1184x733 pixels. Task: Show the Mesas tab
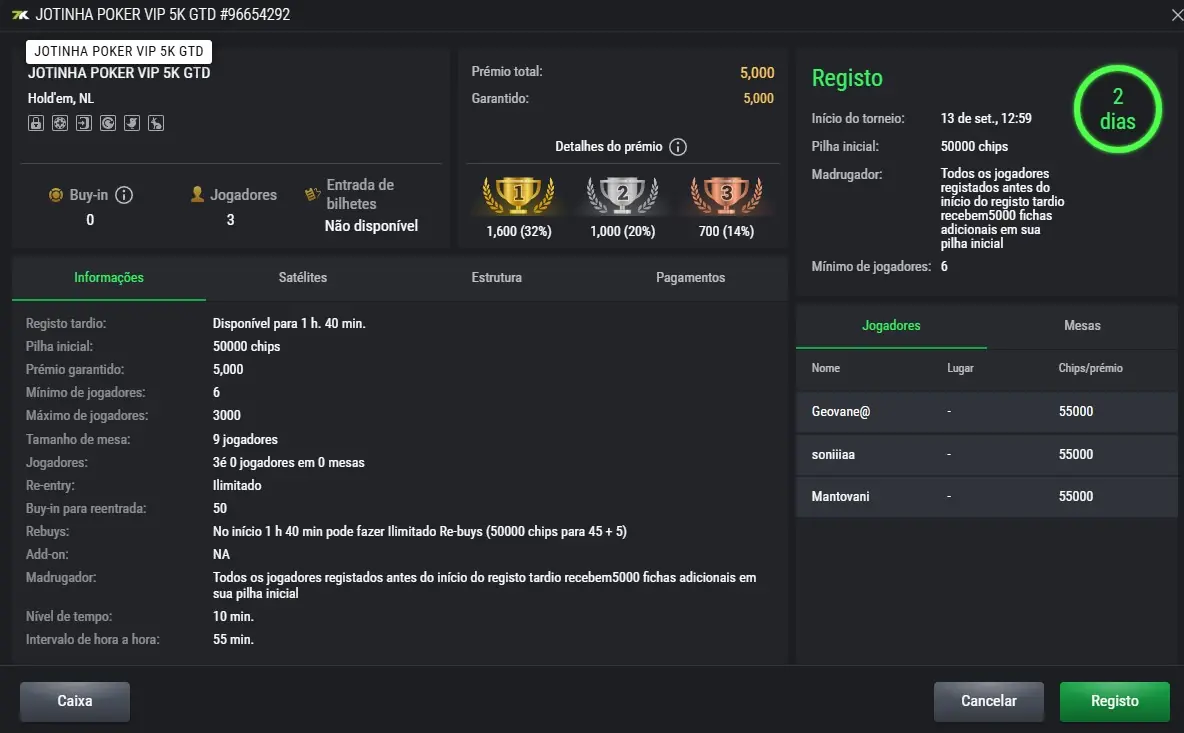pos(1082,325)
